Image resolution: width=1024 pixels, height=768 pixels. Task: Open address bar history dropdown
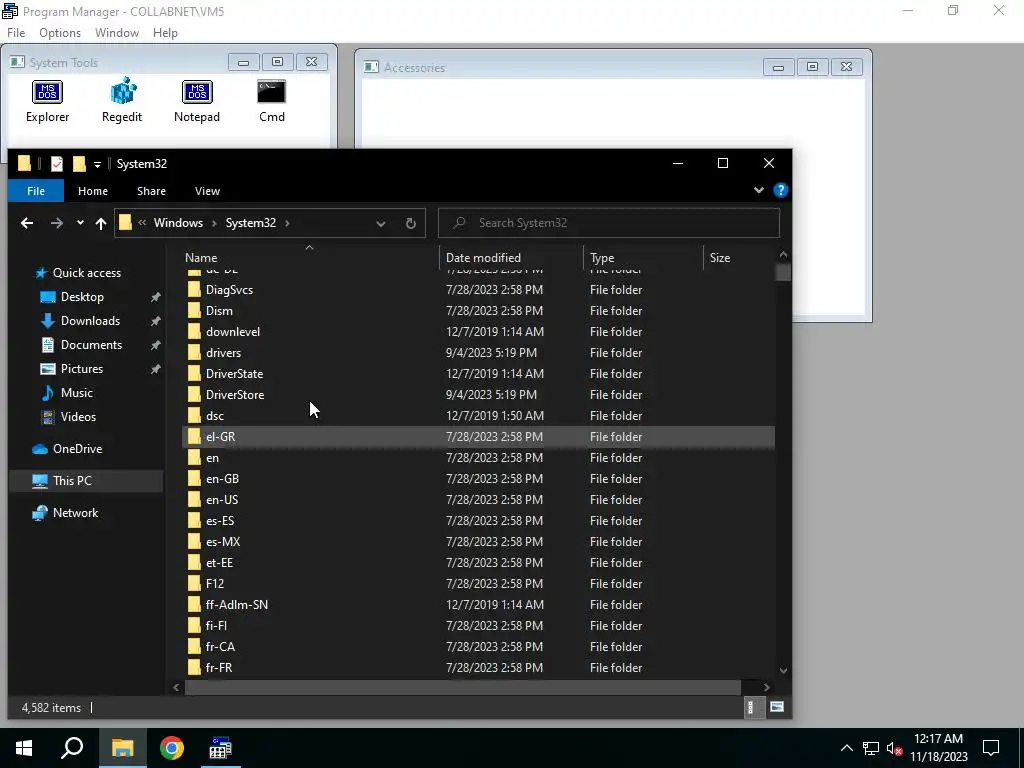381,223
